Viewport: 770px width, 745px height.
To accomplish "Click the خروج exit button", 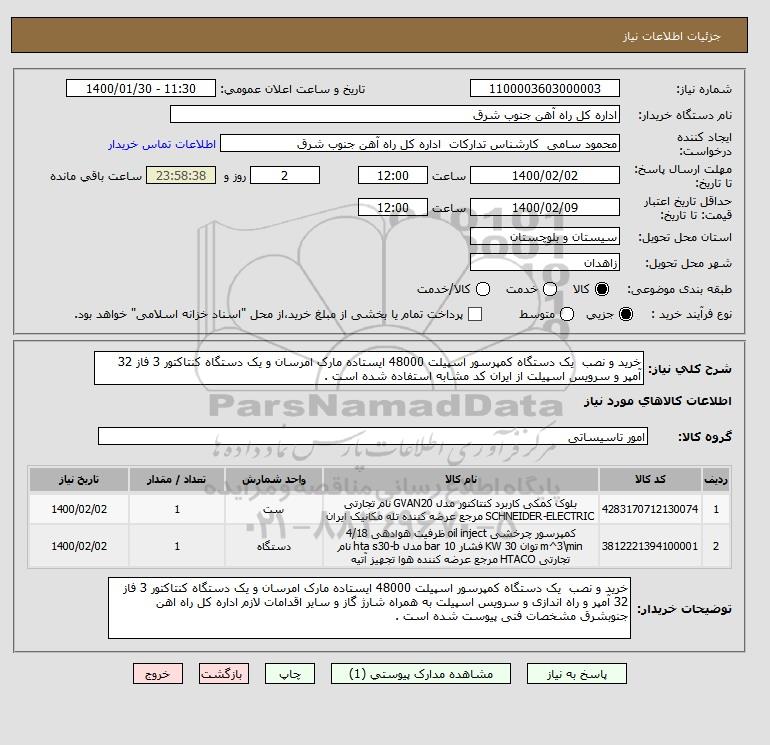I will click(158, 673).
